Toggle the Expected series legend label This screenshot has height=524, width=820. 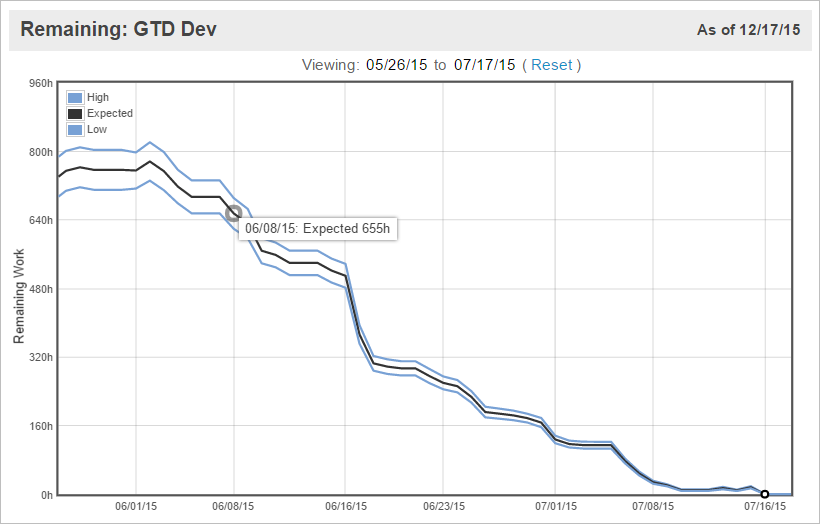pos(109,114)
